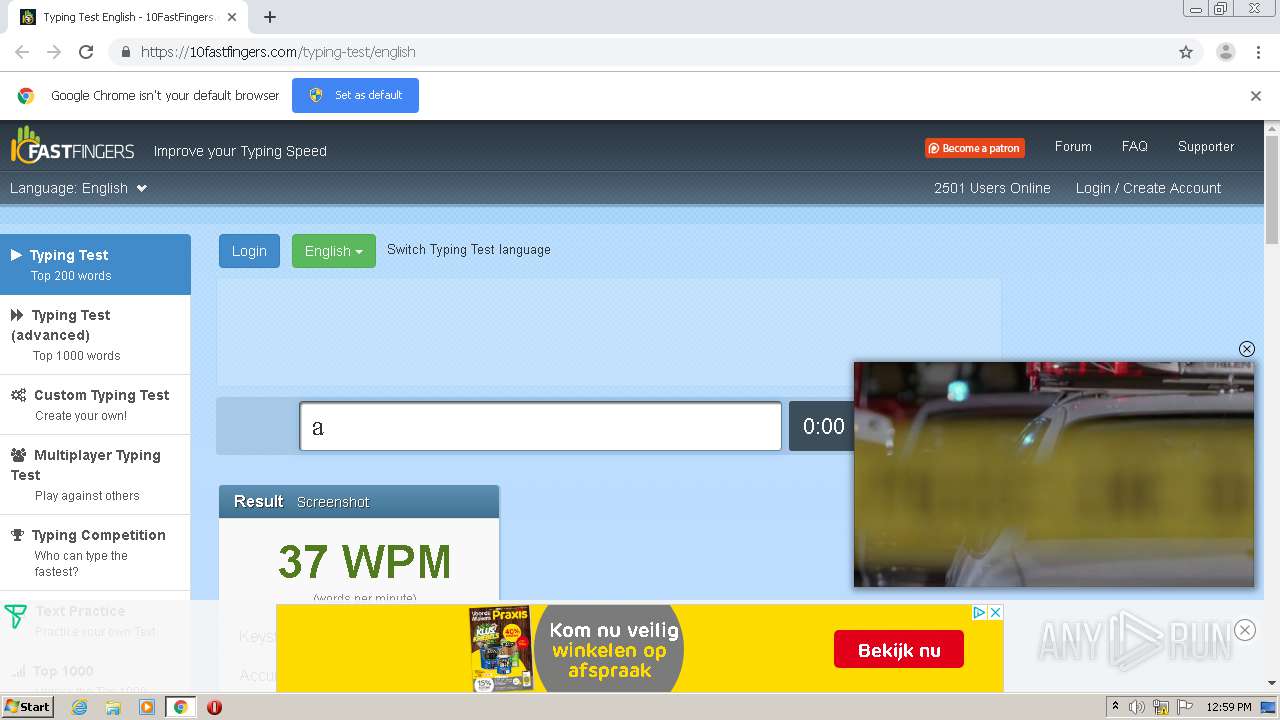Open the Windows Start menu
Image resolution: width=1280 pixels, height=720 pixels.
pos(28,707)
